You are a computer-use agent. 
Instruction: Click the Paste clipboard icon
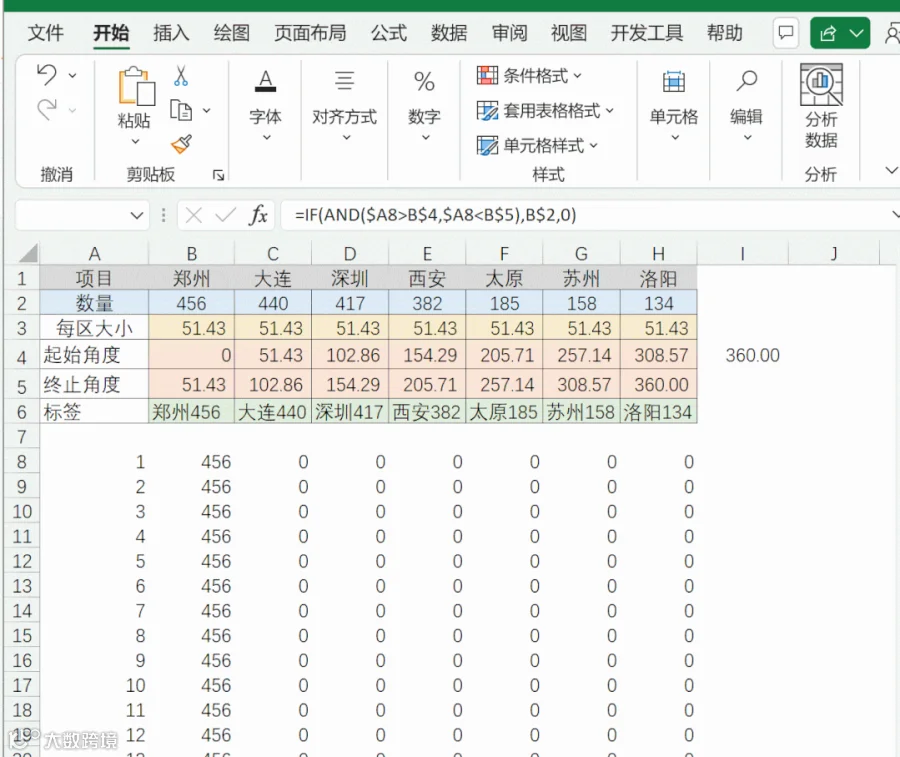pyautogui.click(x=137, y=86)
